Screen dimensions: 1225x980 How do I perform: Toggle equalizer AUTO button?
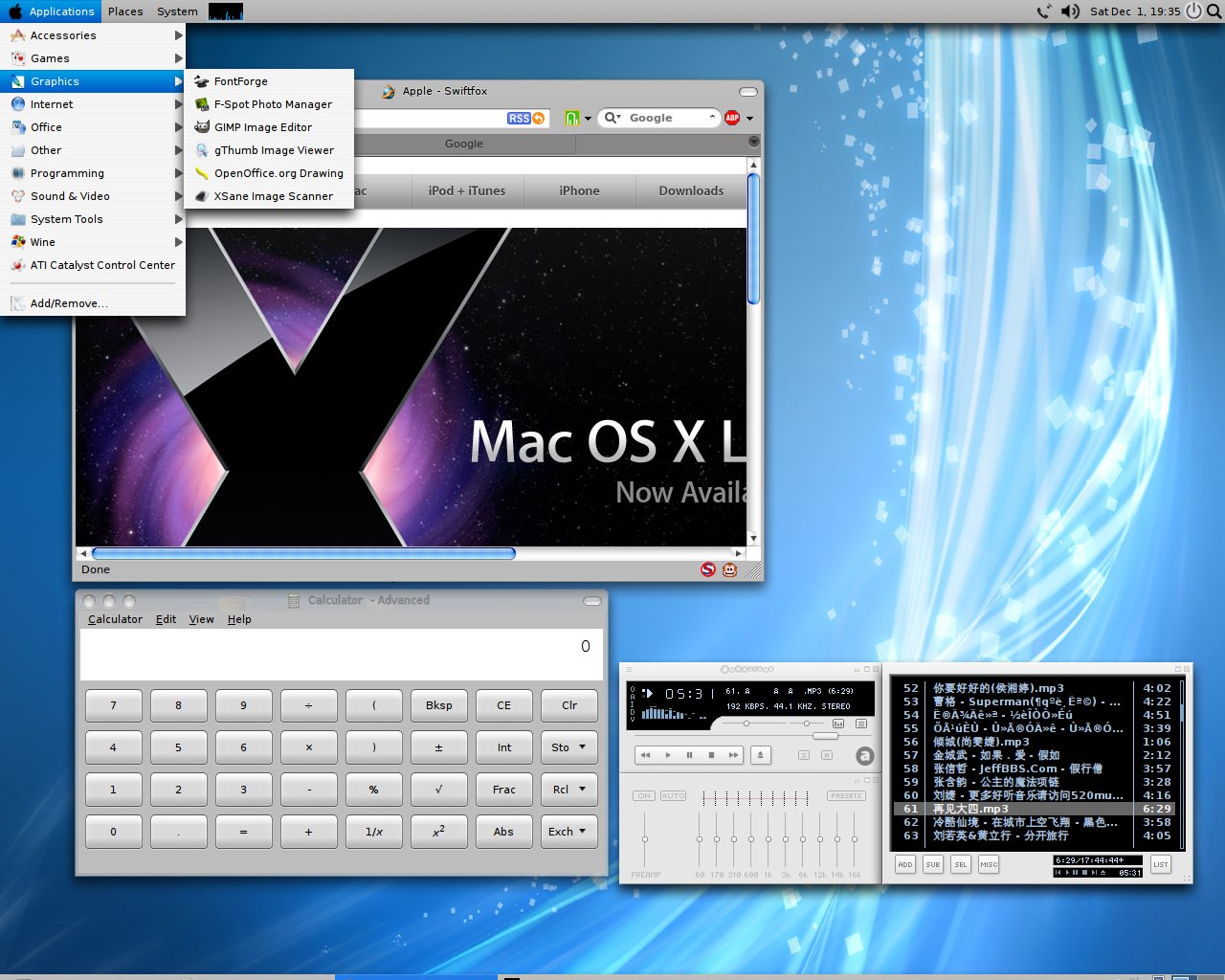[673, 796]
